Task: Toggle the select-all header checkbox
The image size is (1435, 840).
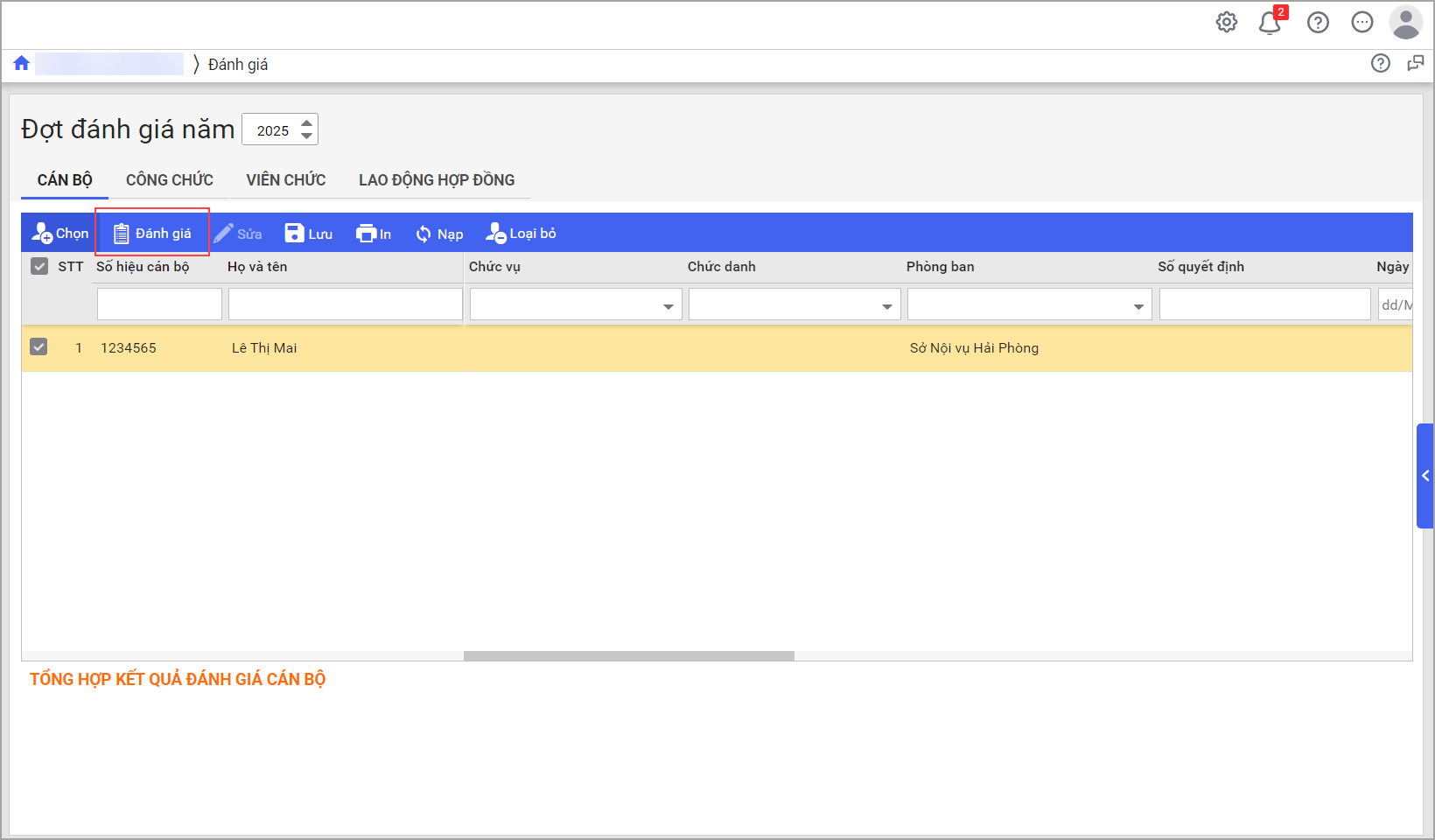Action: coord(39,267)
